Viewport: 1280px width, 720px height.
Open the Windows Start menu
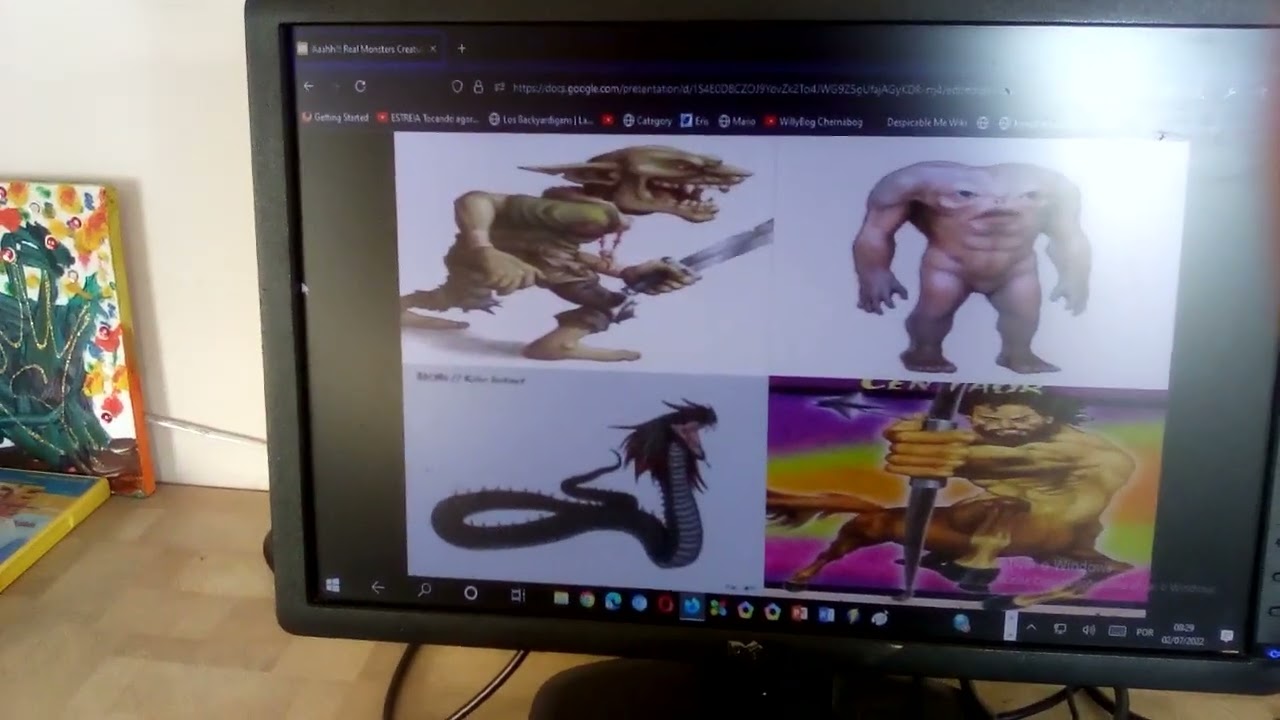point(332,586)
